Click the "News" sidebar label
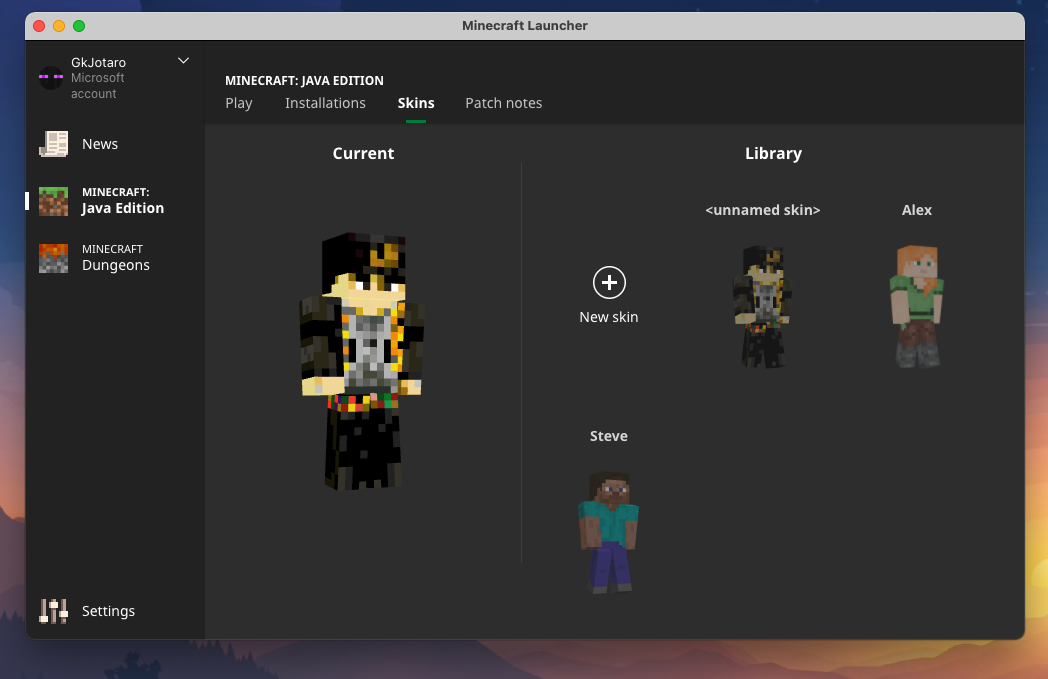The height and width of the screenshot is (679, 1048). (100, 144)
